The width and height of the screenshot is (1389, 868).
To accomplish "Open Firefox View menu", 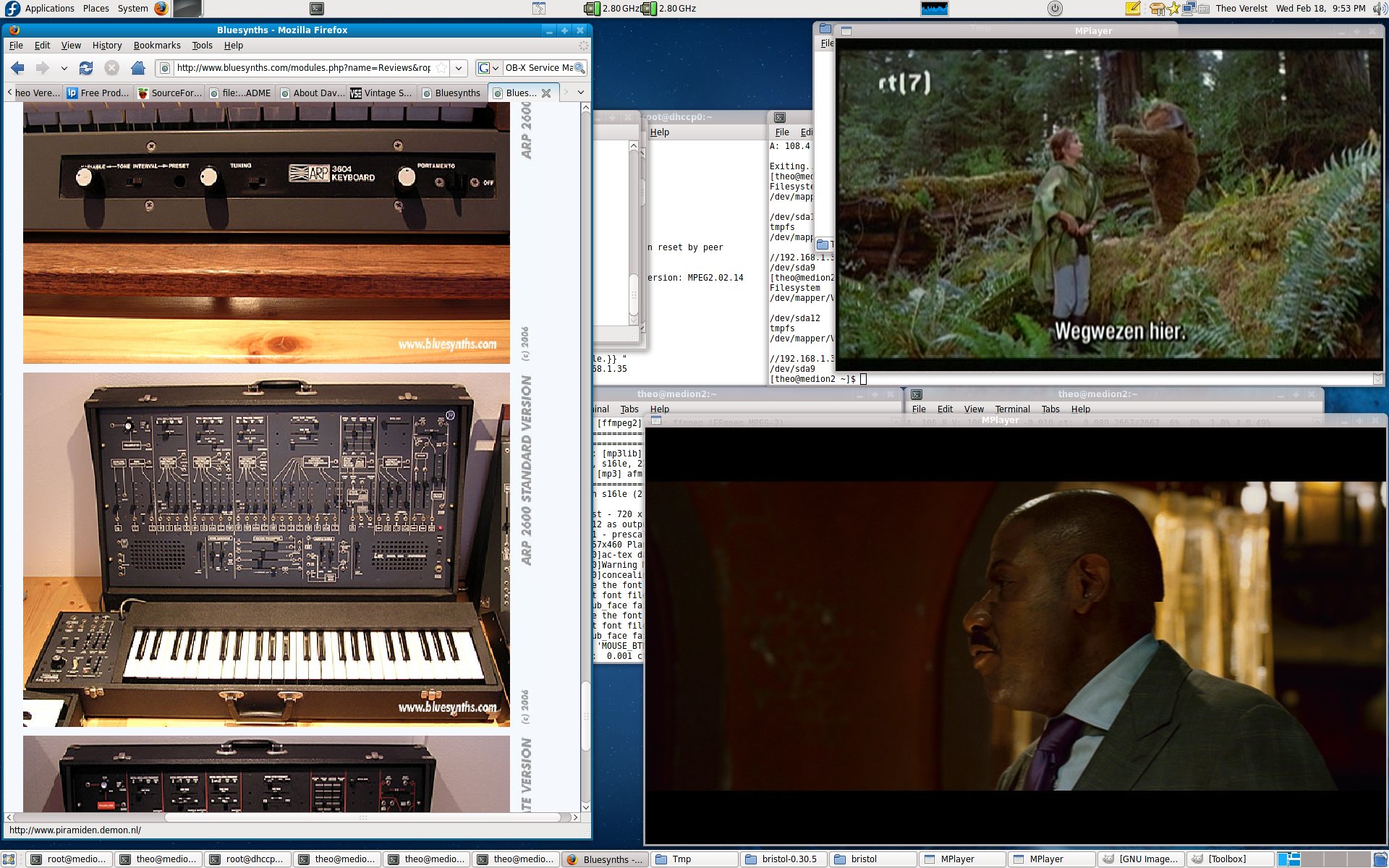I will coord(71,45).
